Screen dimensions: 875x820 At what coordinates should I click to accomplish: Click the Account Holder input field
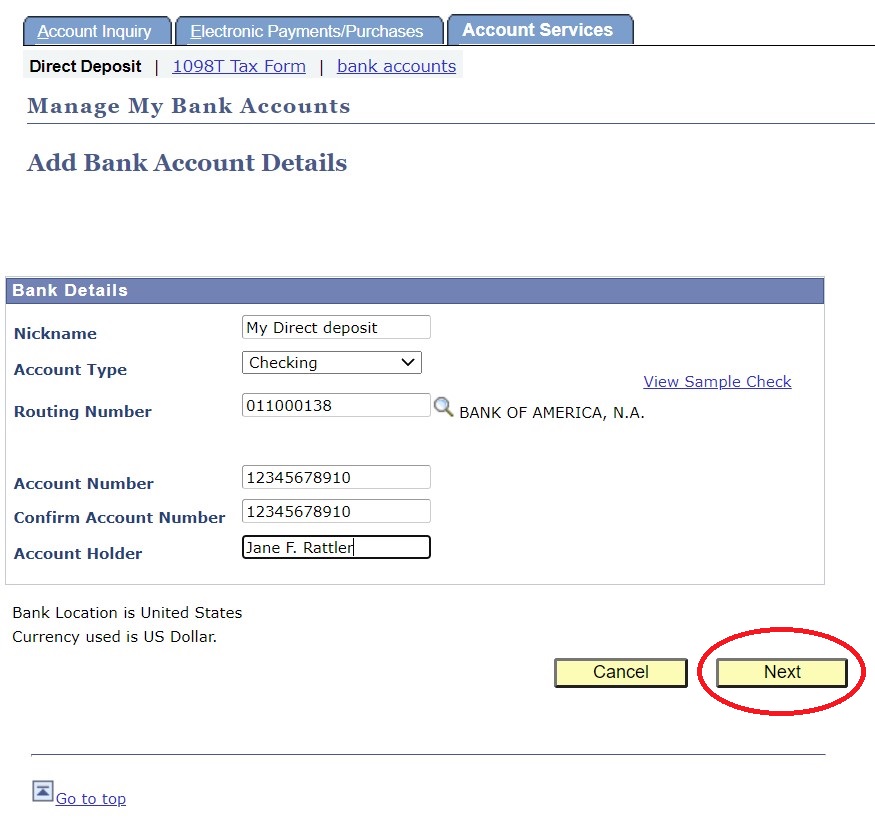336,547
